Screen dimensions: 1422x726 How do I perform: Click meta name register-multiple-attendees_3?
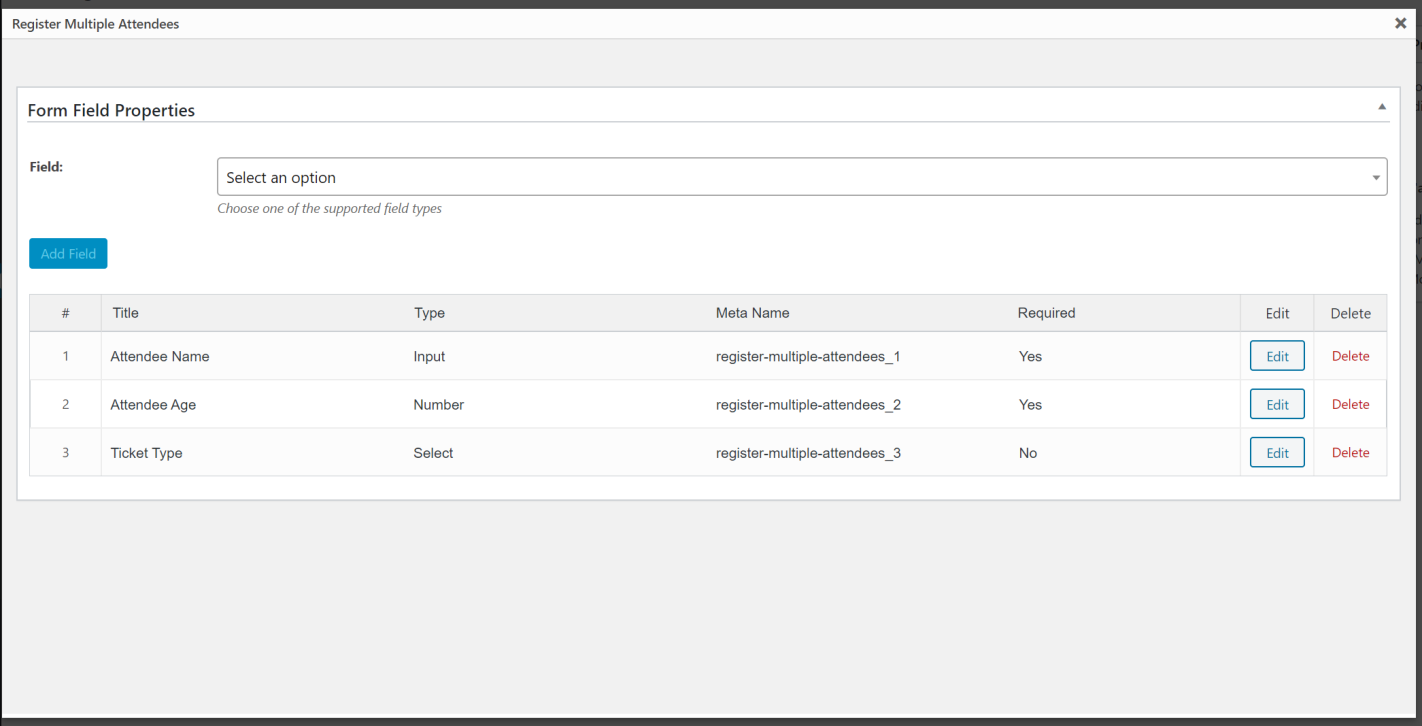pyautogui.click(x=808, y=453)
